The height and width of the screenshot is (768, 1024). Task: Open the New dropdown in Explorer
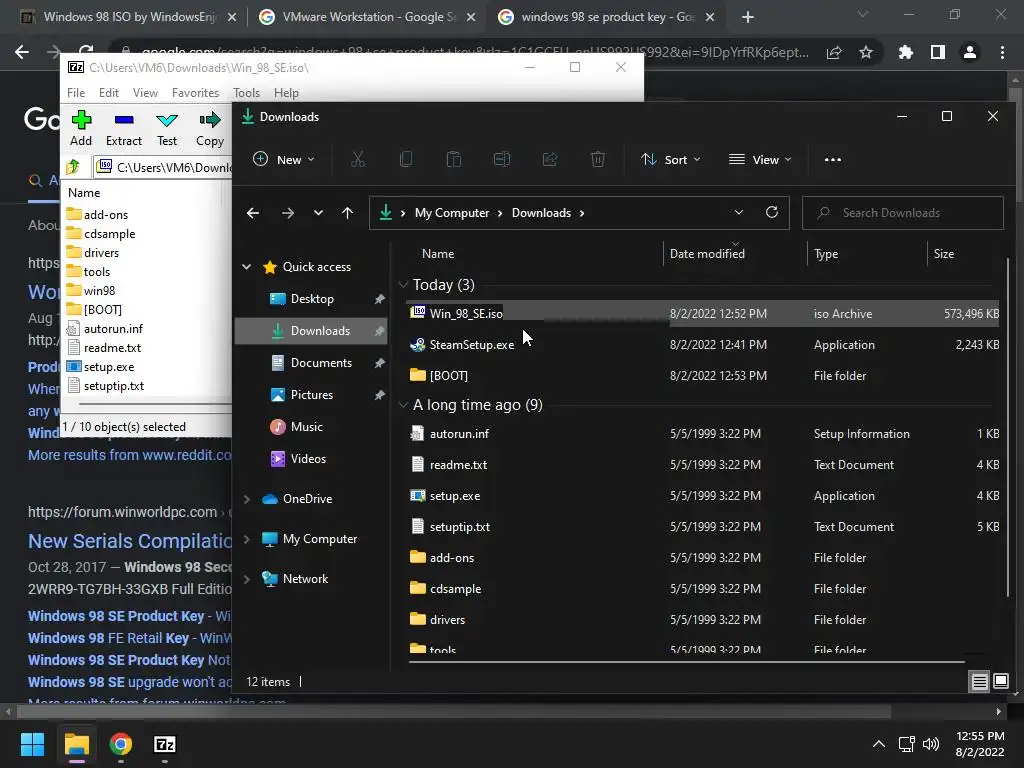click(285, 159)
